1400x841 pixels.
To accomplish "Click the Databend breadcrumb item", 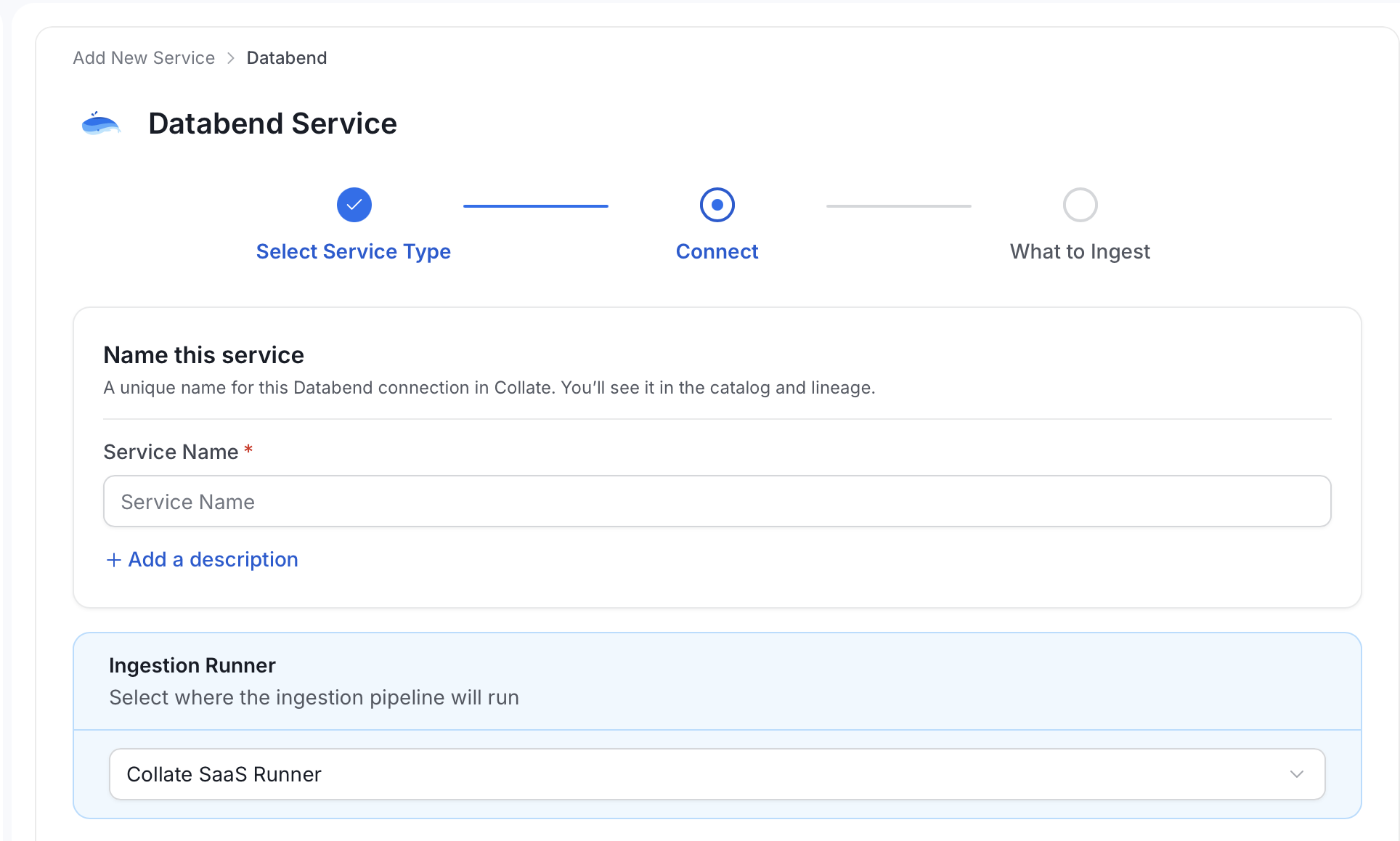I will [x=287, y=58].
